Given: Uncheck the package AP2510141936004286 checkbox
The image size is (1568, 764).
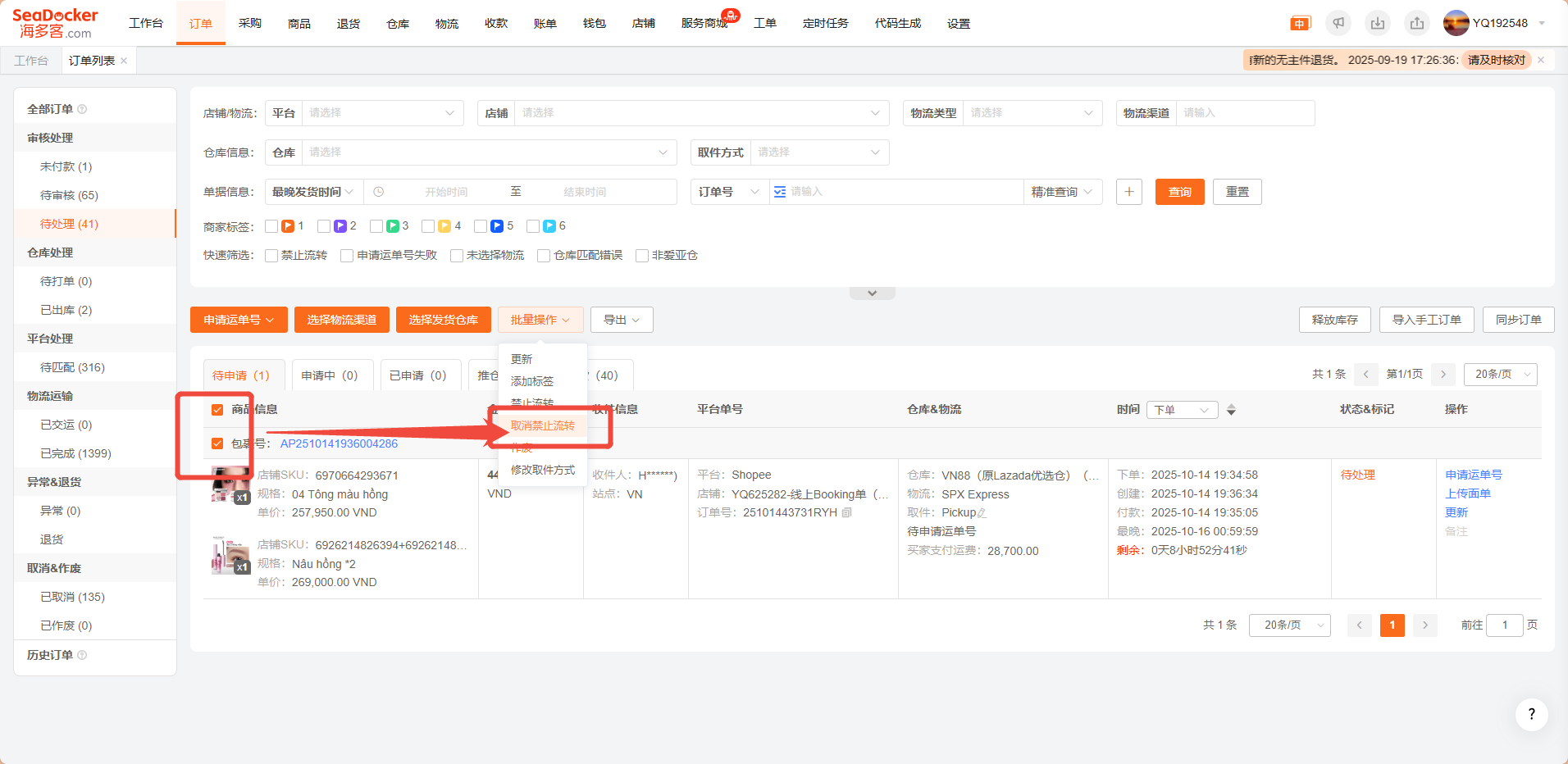Looking at the screenshot, I should [217, 443].
